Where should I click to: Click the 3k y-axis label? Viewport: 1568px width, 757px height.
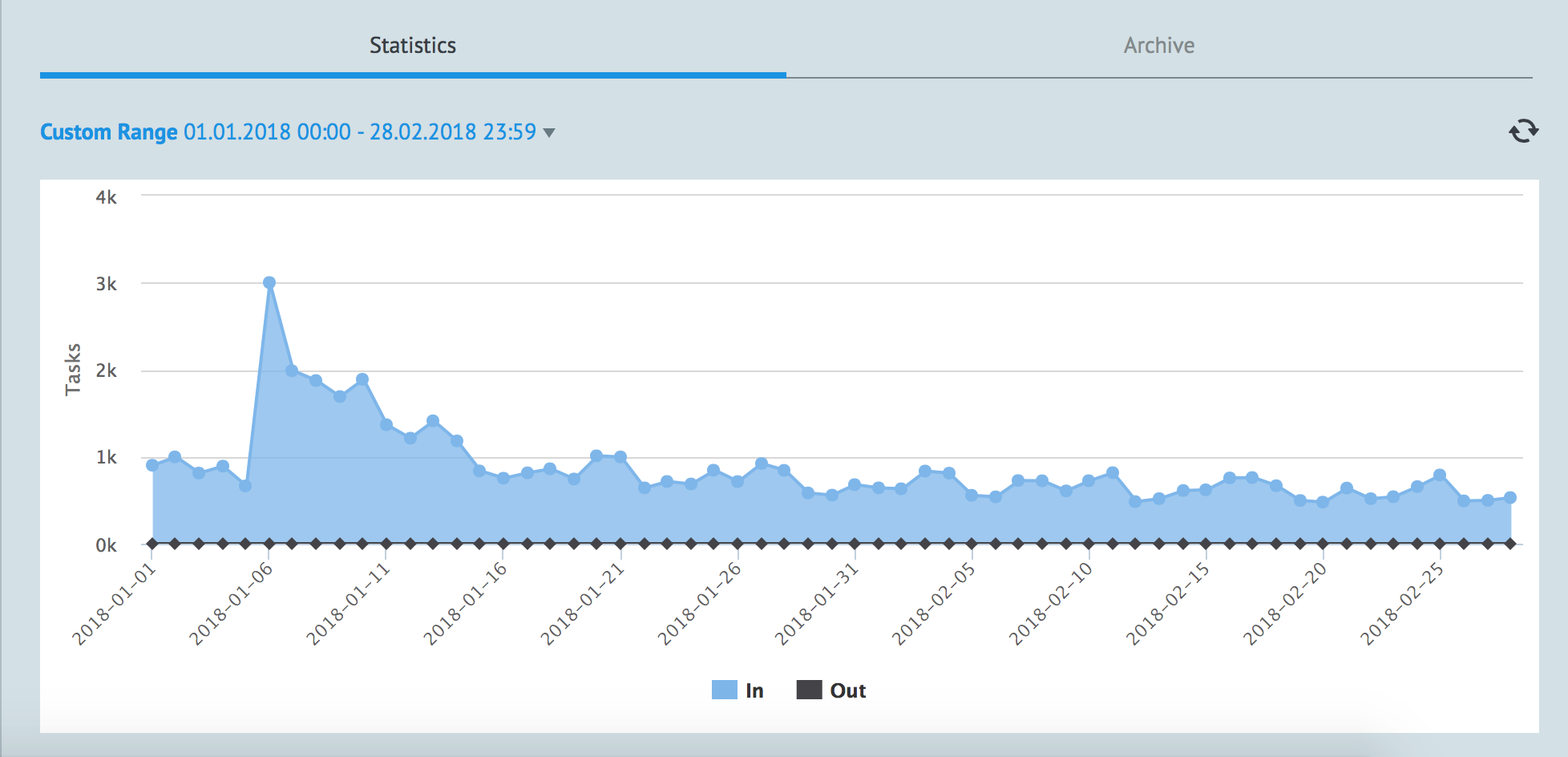(106, 284)
